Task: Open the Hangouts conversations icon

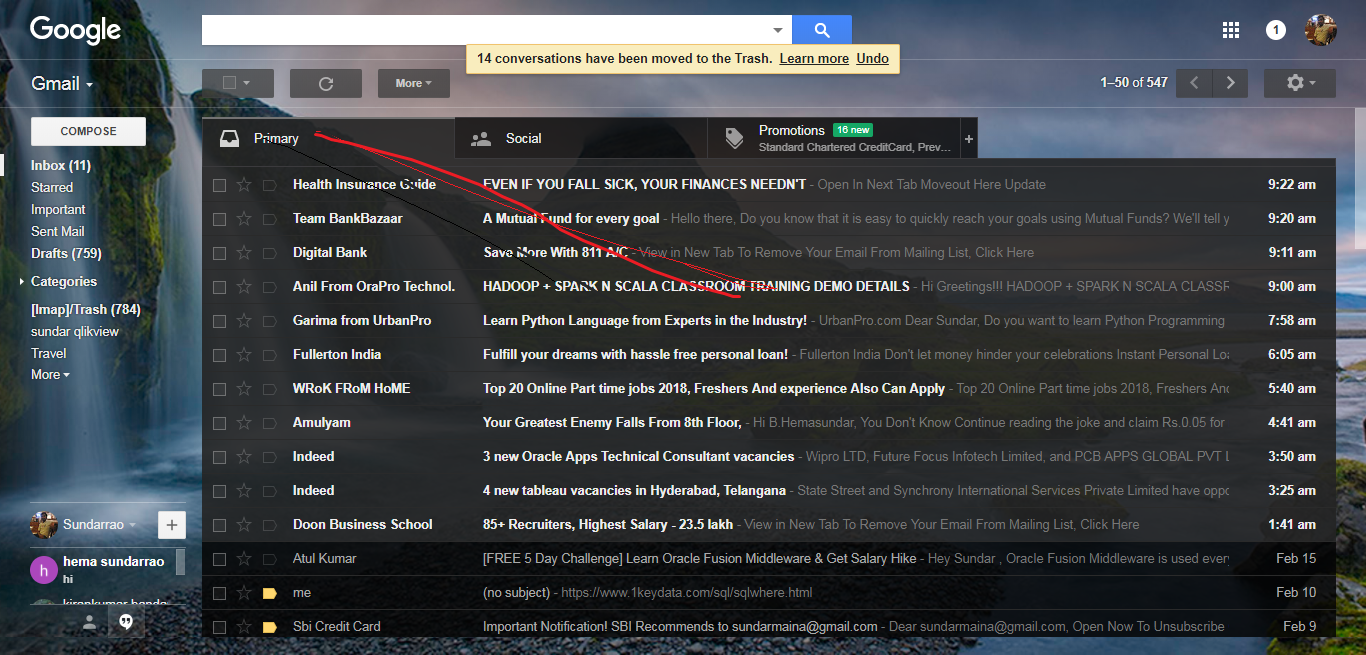Action: tap(126, 622)
